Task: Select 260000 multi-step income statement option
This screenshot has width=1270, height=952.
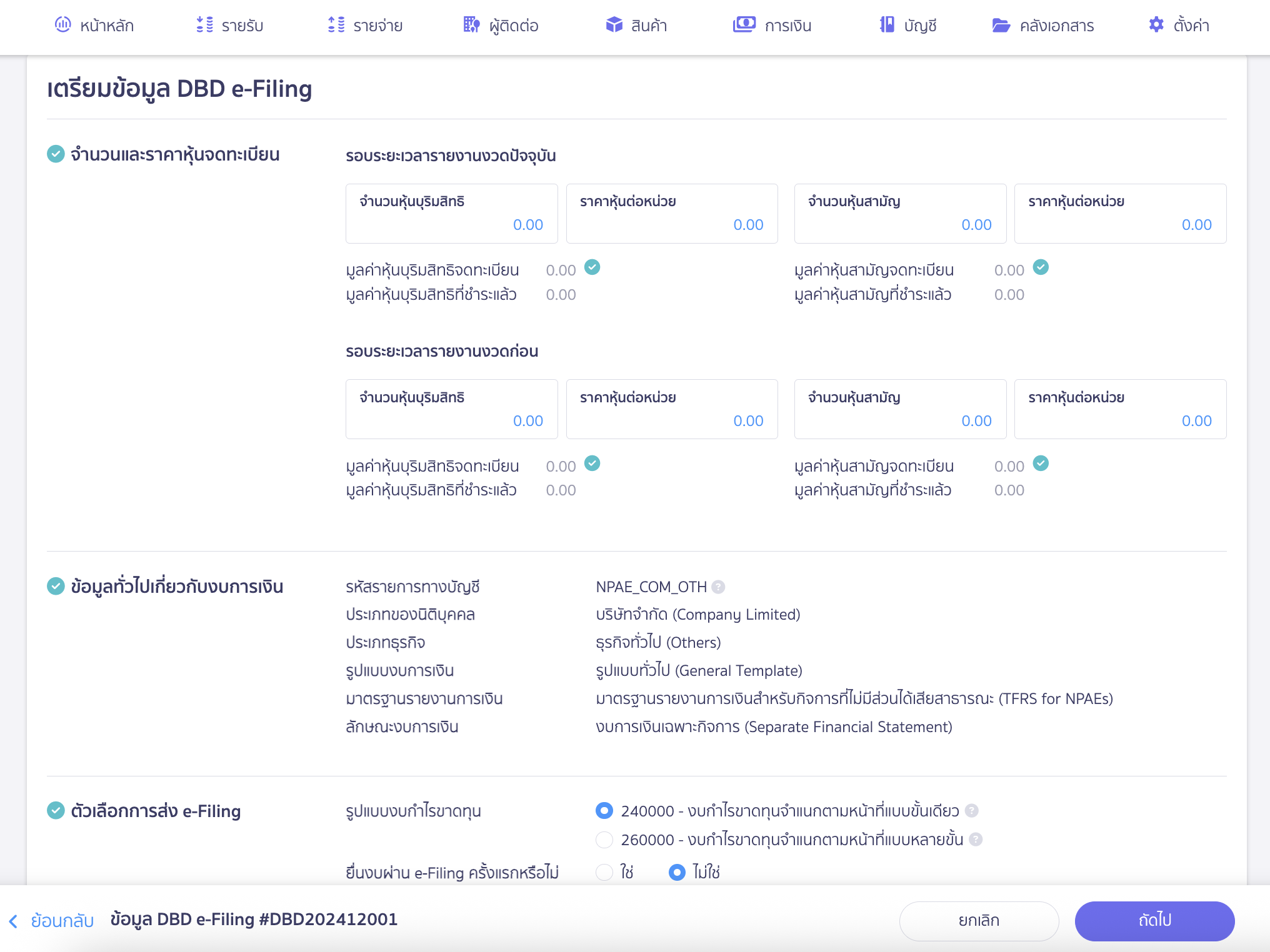Action: pos(604,840)
